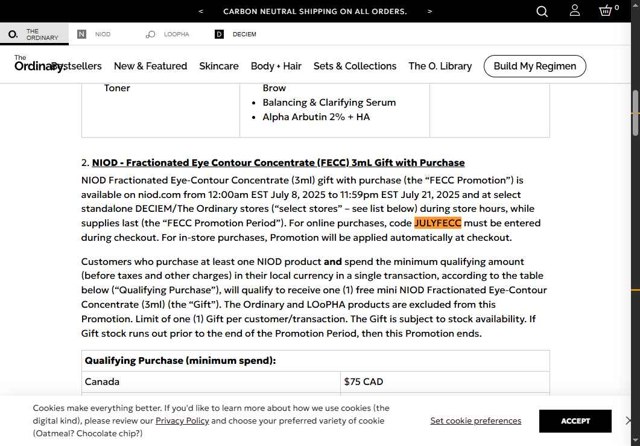Click the Canada table cell
Viewport: 640px width, 446px height.
tap(211, 382)
